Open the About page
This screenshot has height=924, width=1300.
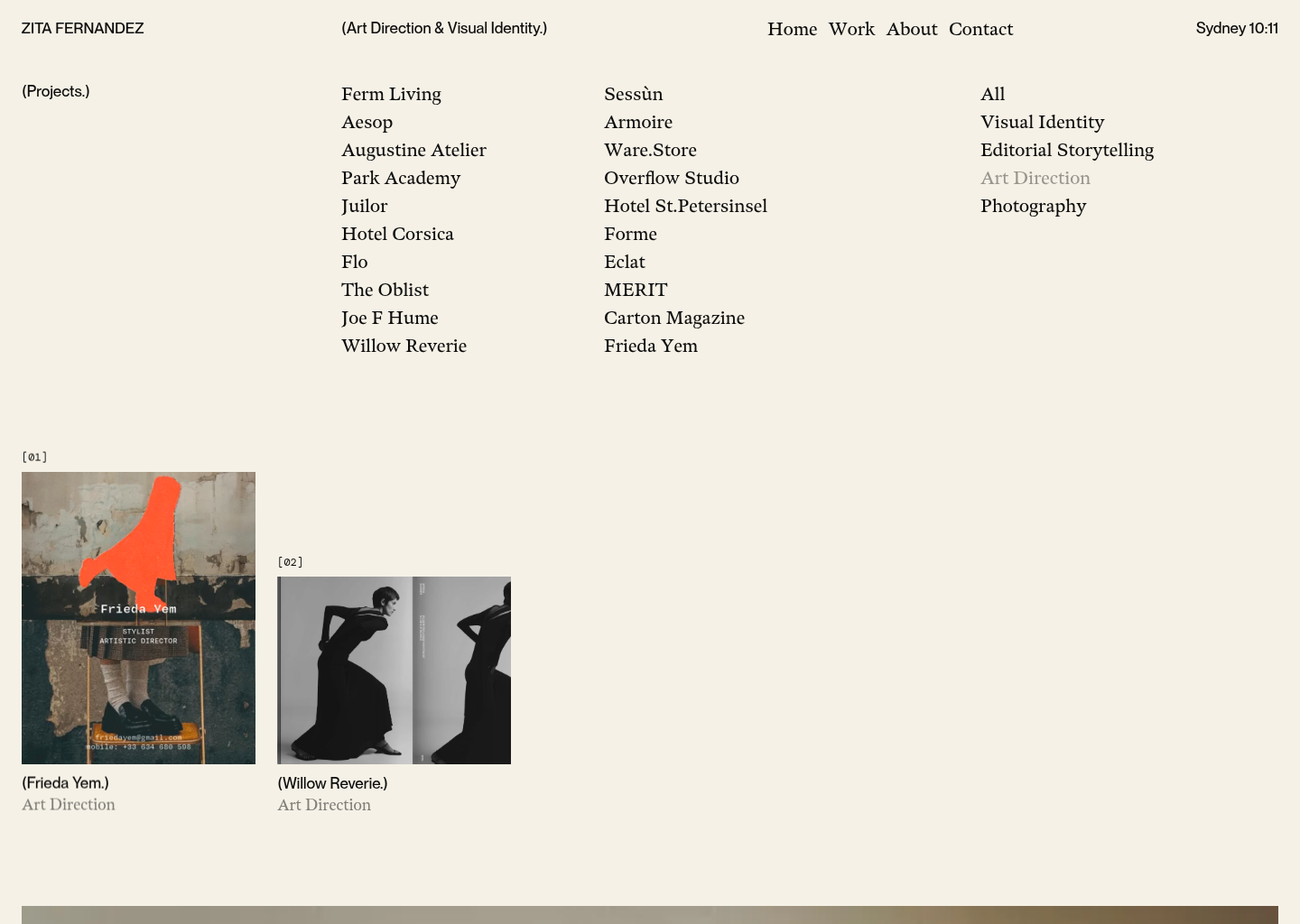click(912, 29)
